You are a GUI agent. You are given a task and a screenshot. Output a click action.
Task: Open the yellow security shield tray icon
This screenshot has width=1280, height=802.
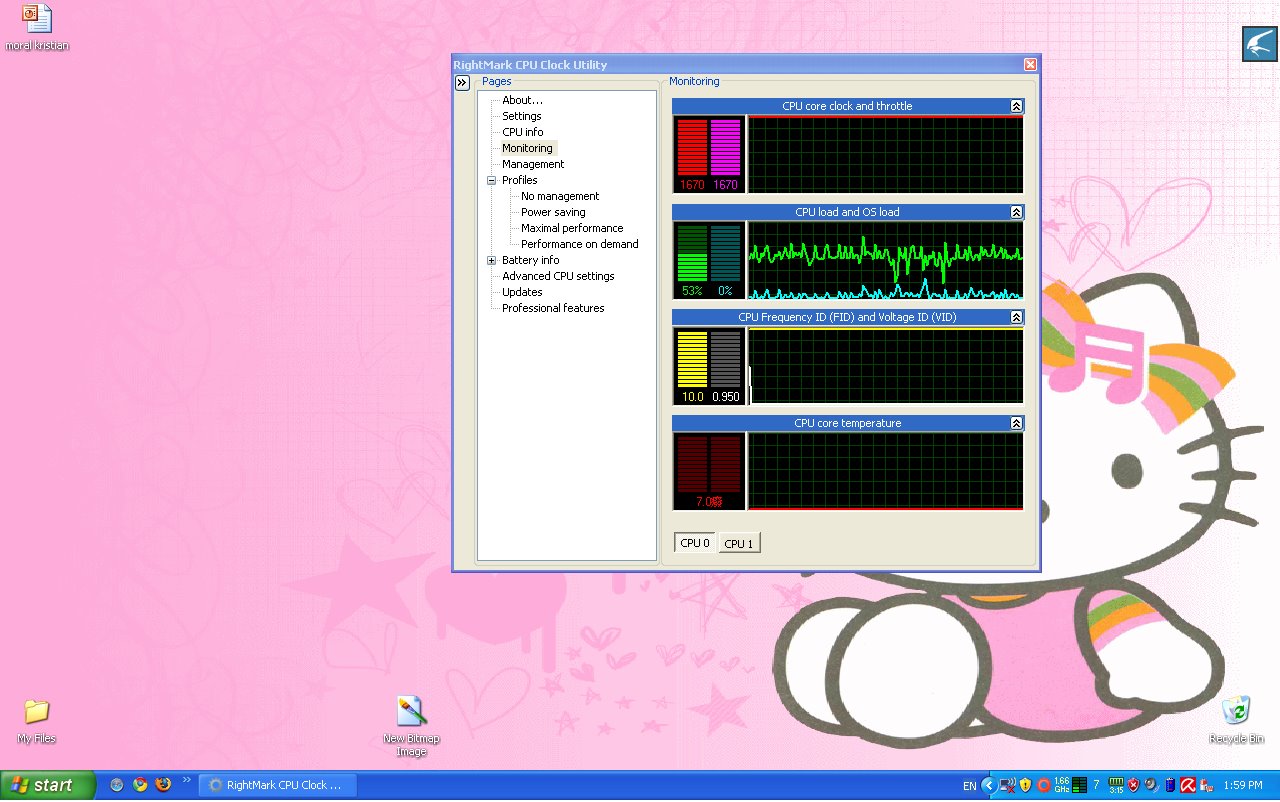(1025, 785)
